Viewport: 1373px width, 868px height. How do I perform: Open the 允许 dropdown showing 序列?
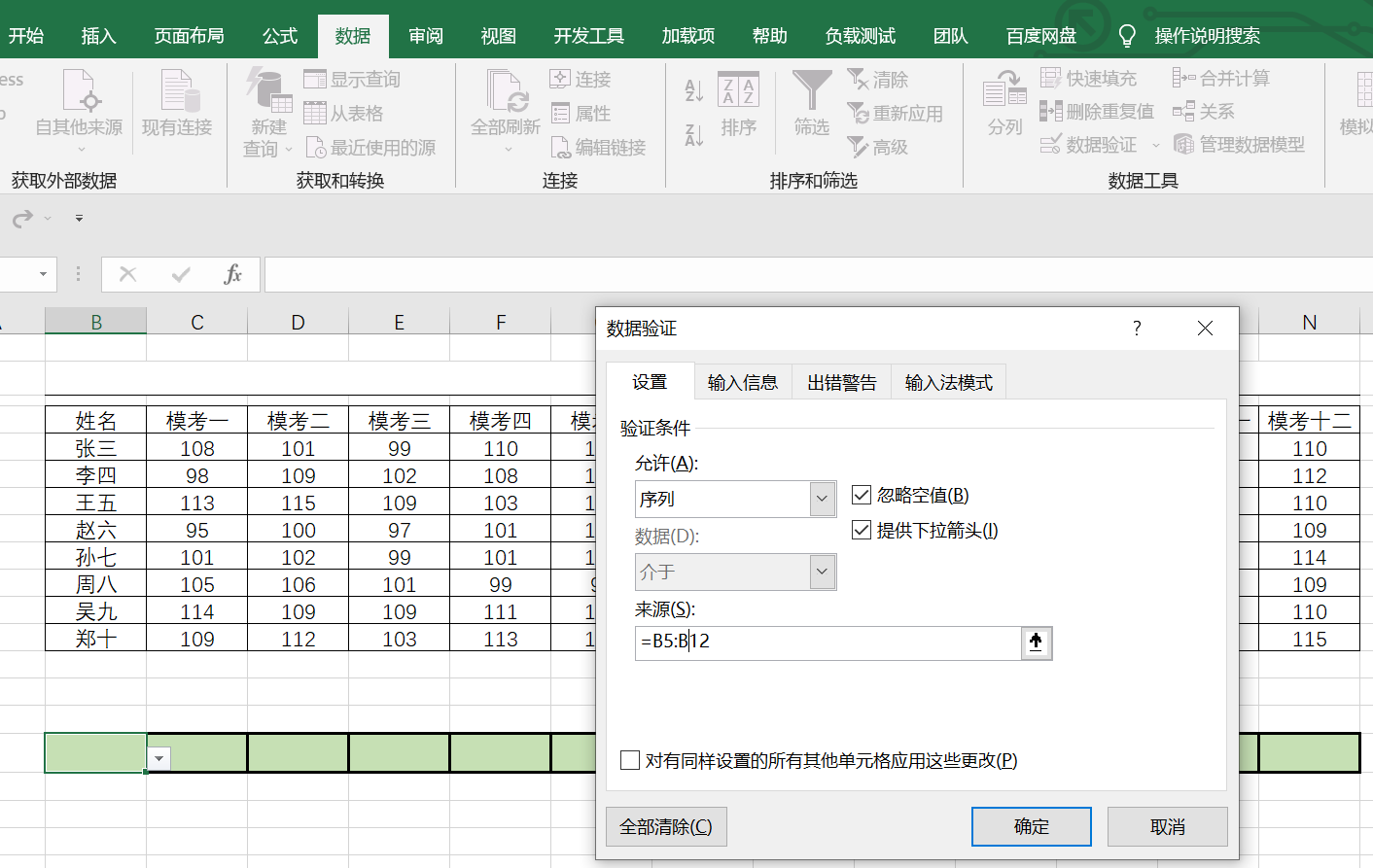click(x=822, y=499)
